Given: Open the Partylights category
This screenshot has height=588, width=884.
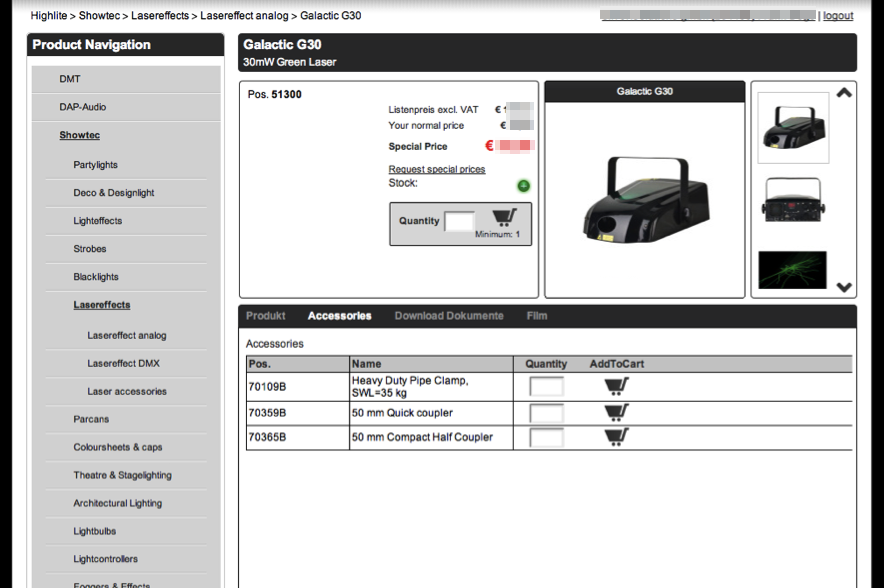Looking at the screenshot, I should tap(95, 165).
